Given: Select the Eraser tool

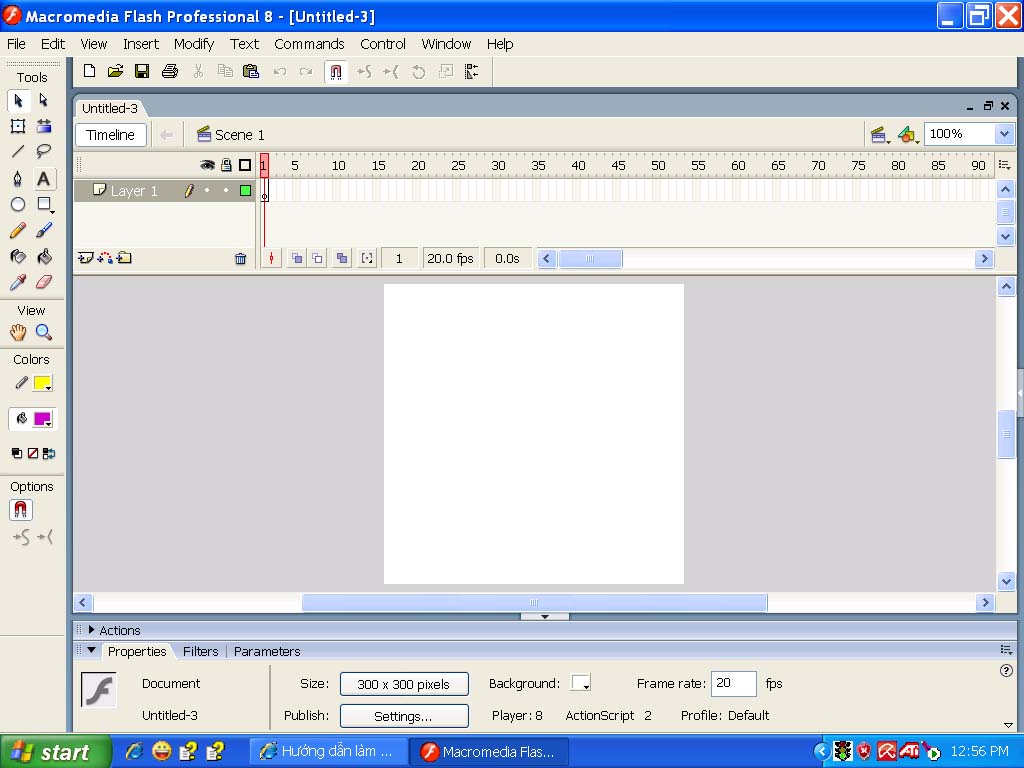Looking at the screenshot, I should click(x=44, y=282).
